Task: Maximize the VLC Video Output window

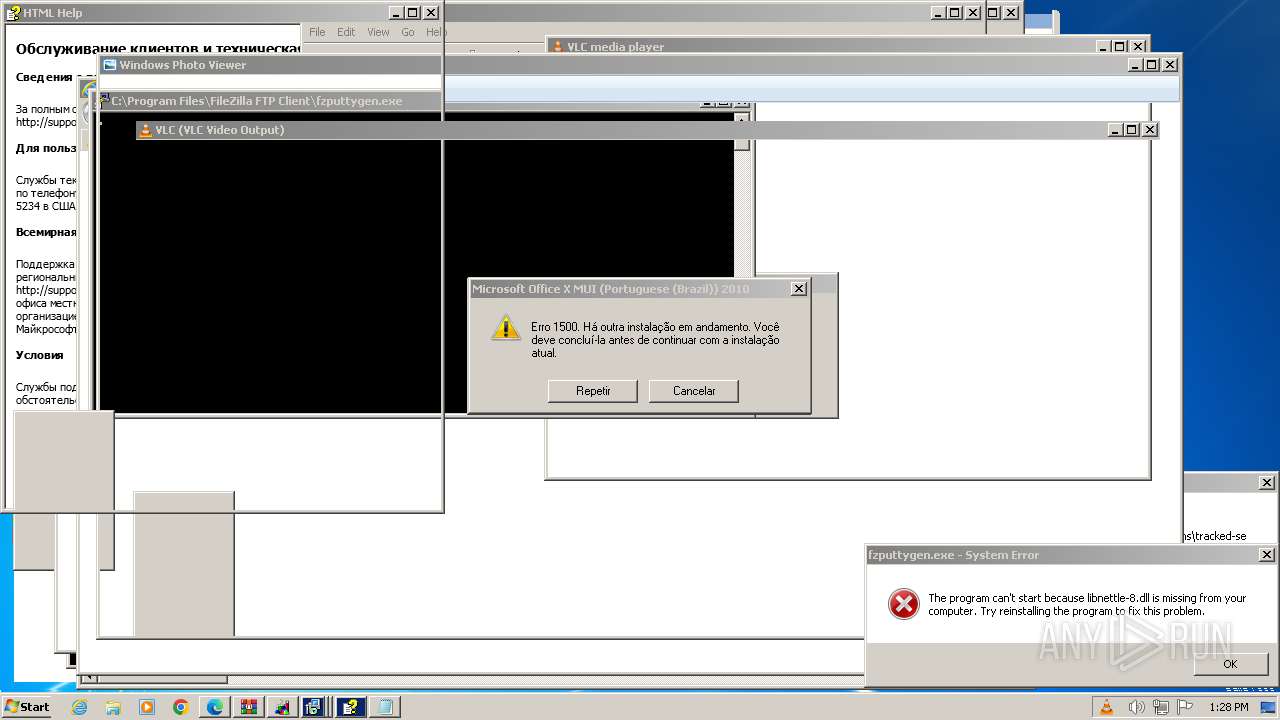Action: point(1131,130)
